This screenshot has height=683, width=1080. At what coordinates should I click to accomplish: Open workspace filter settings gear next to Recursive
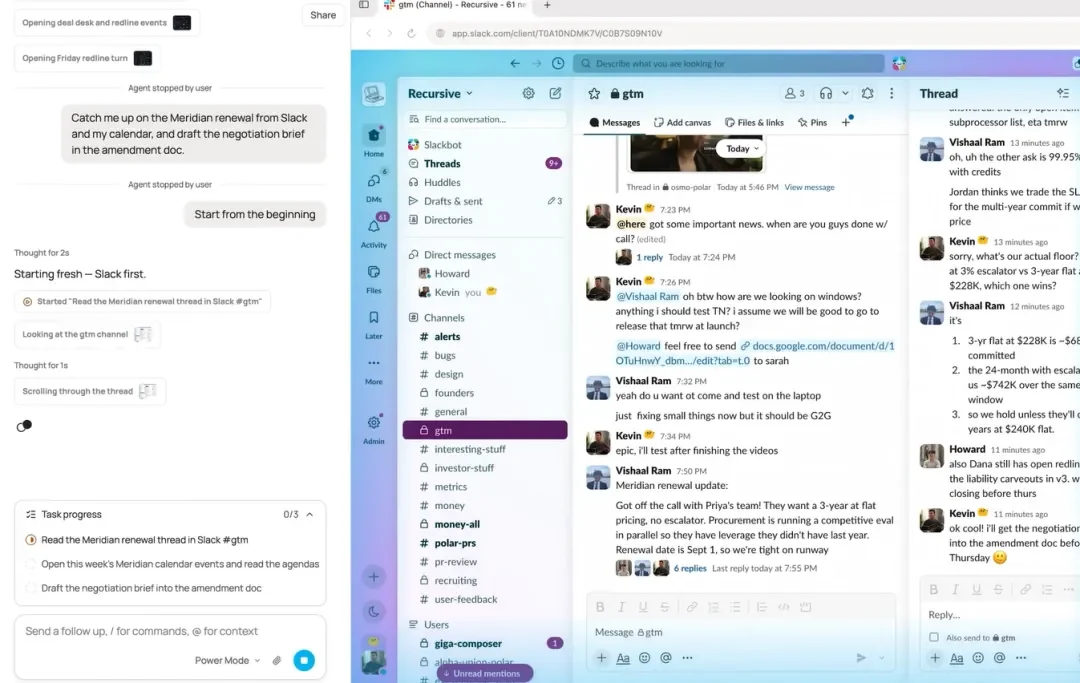coord(528,93)
